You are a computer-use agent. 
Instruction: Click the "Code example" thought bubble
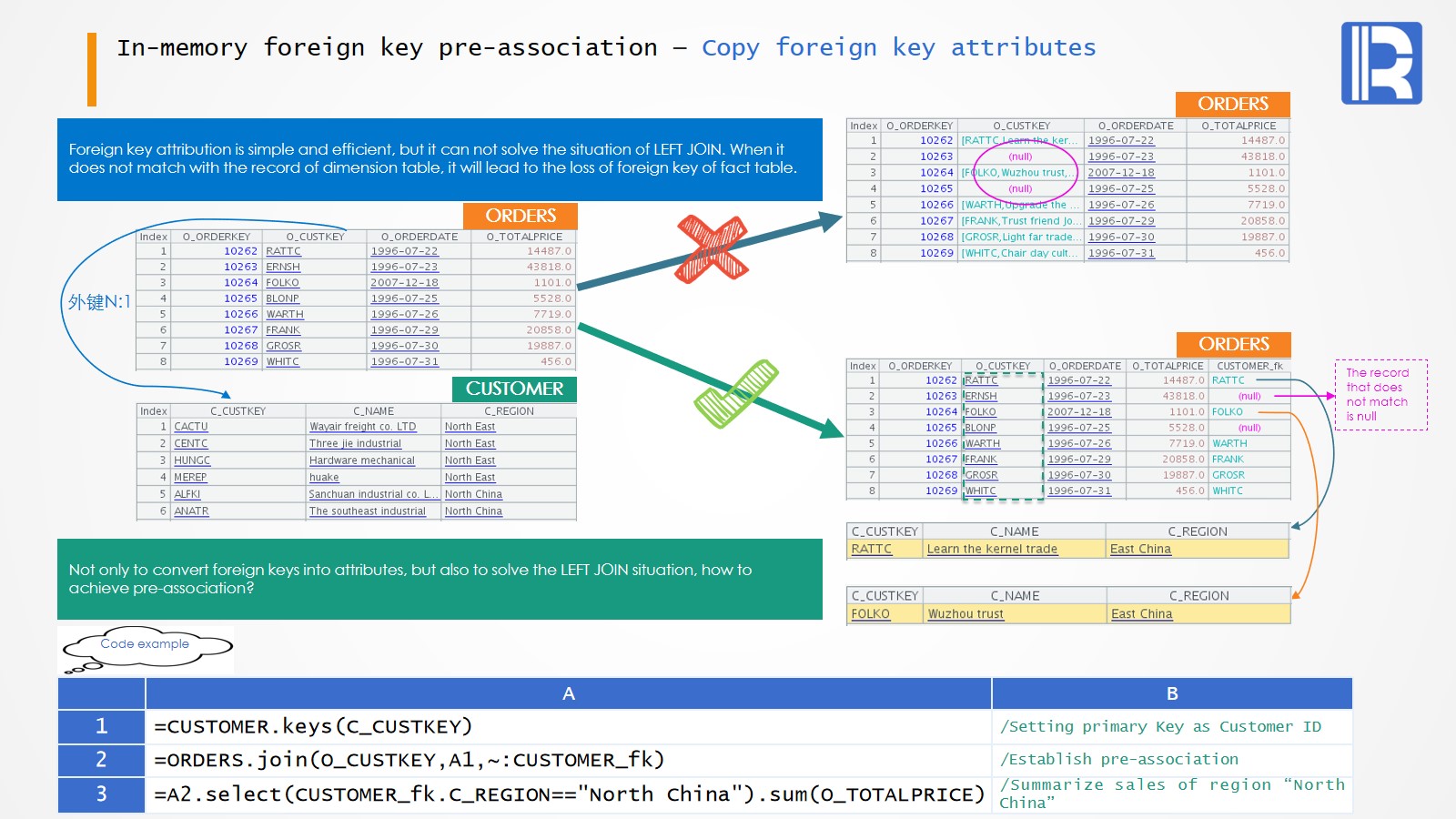pyautogui.click(x=146, y=648)
